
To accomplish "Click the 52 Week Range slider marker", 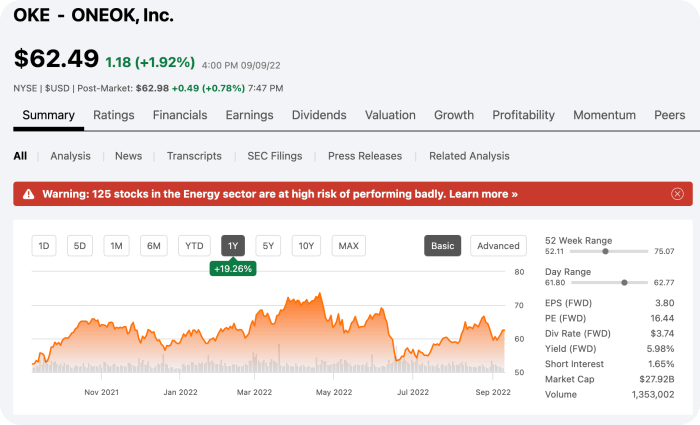I will 605,251.
